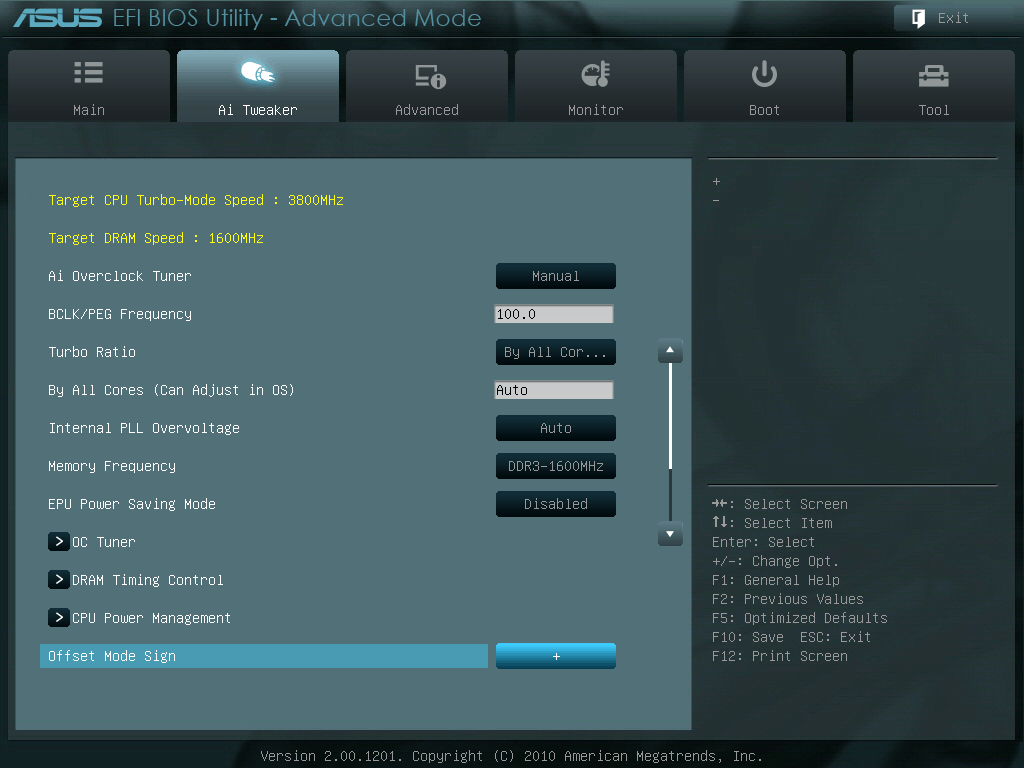Click the Turbo Ratio label
The height and width of the screenshot is (768, 1024).
pos(92,352)
